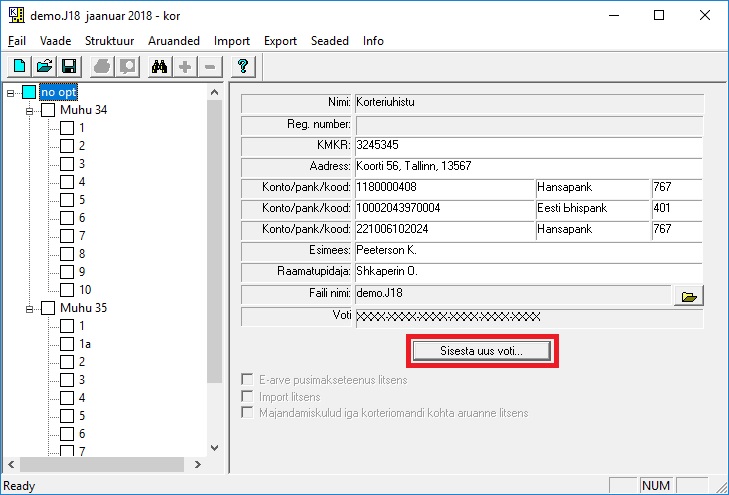The height and width of the screenshot is (495, 729).
Task: Tick the Muhu 35 checkbox
Action: coord(48,308)
